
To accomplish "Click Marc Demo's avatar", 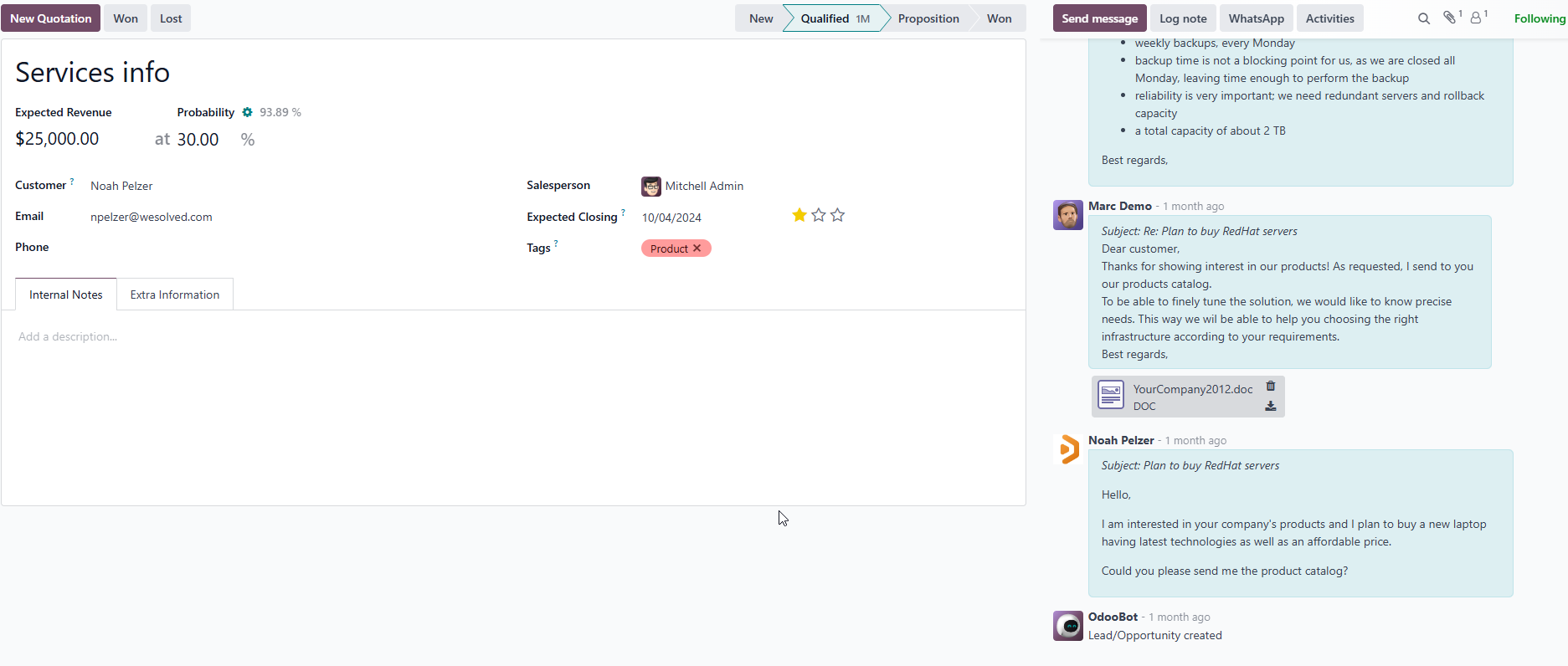I will (1067, 215).
